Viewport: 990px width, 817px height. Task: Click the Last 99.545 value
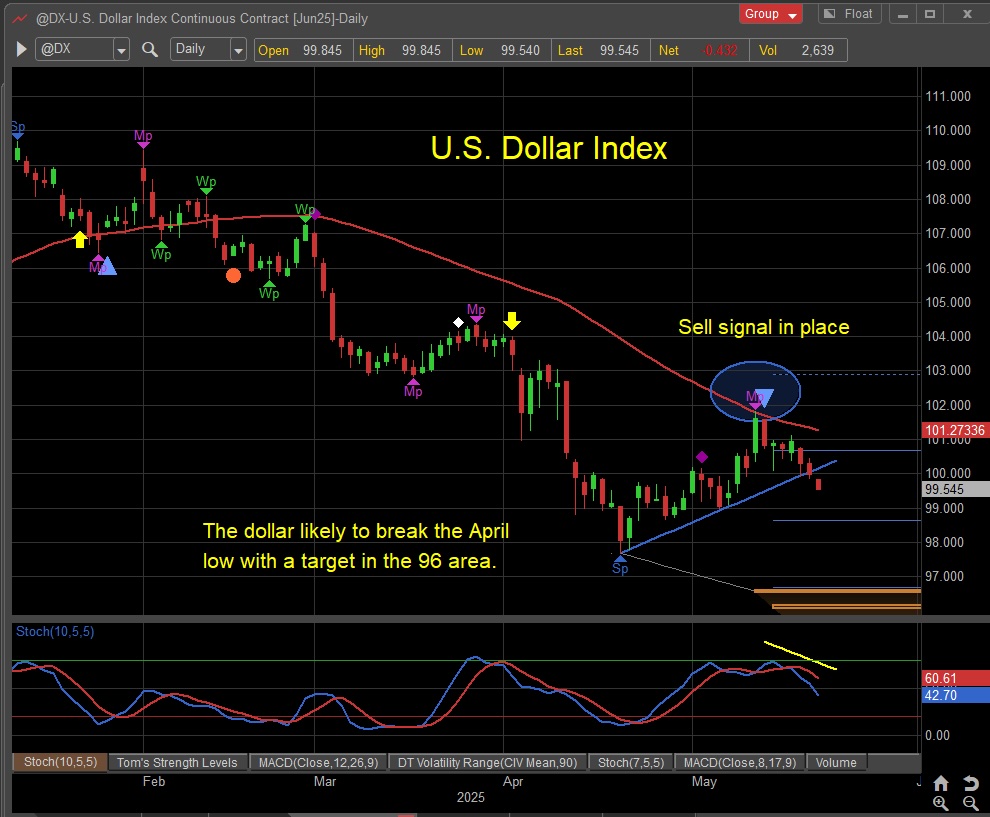[619, 50]
